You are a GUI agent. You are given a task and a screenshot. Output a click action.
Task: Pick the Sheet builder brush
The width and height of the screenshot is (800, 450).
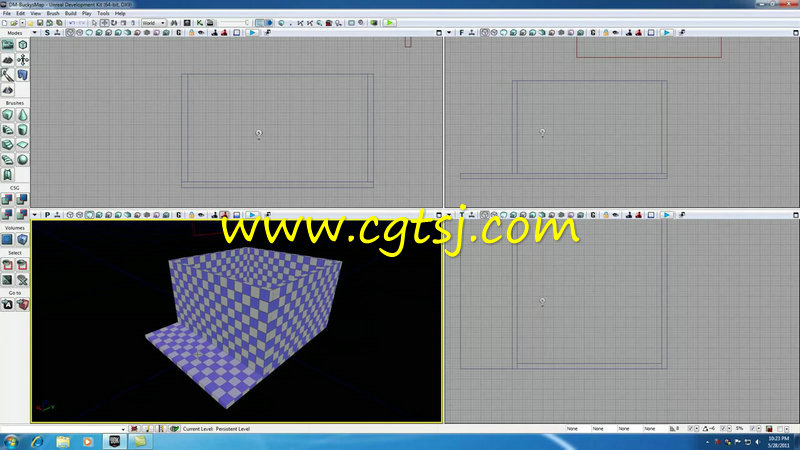[x=22, y=145]
